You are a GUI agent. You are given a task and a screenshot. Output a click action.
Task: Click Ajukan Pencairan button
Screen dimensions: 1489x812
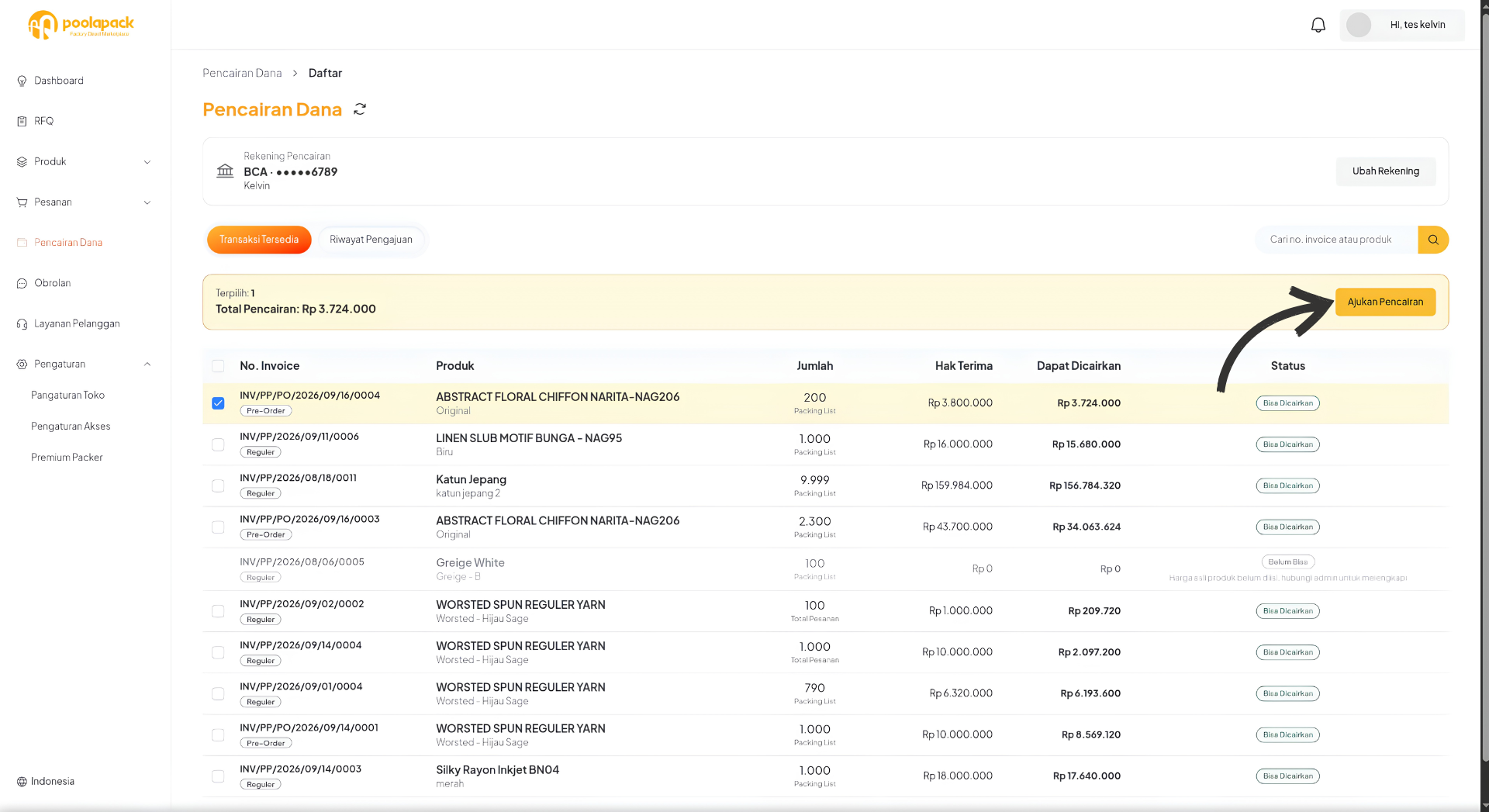[x=1385, y=302]
